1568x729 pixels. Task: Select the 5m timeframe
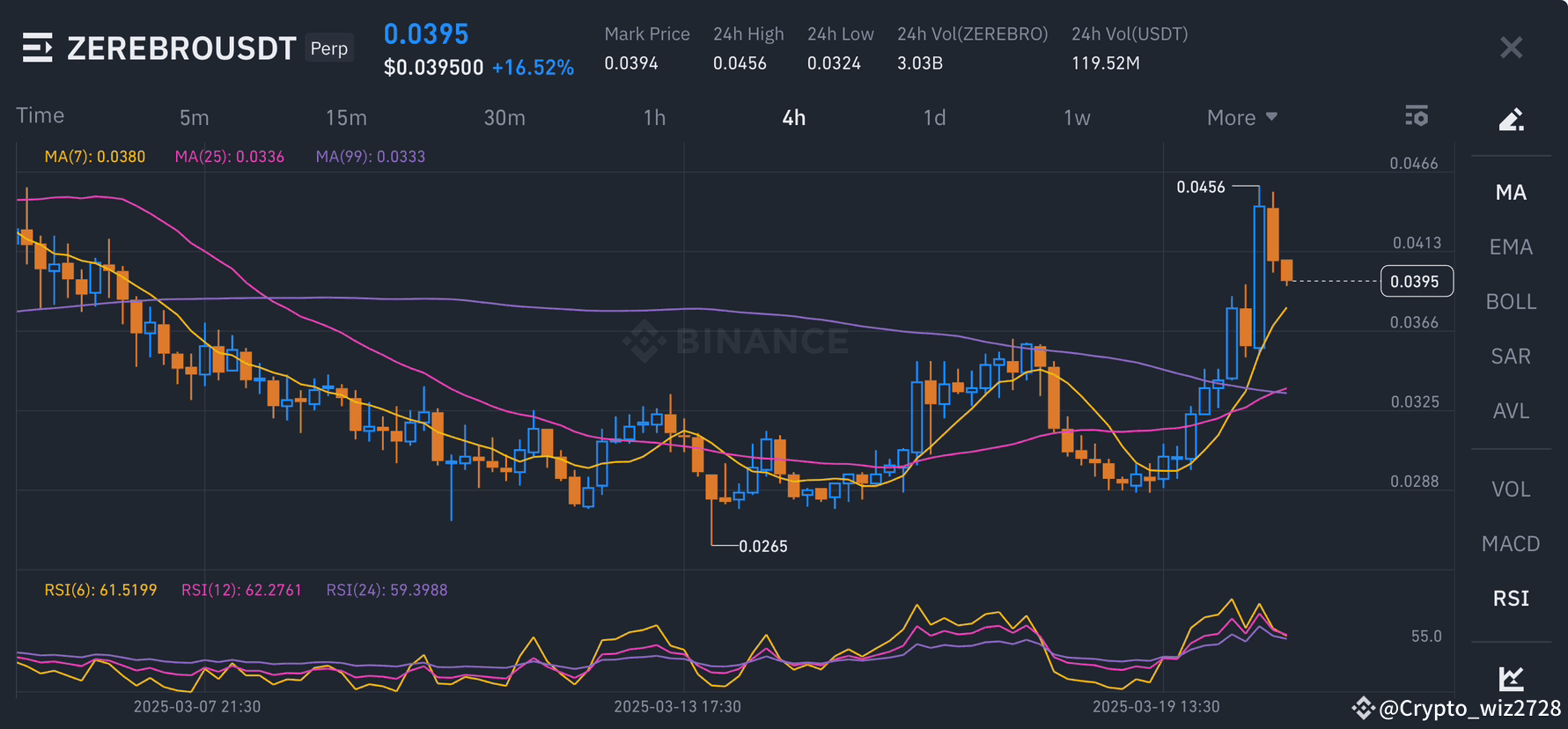(195, 118)
